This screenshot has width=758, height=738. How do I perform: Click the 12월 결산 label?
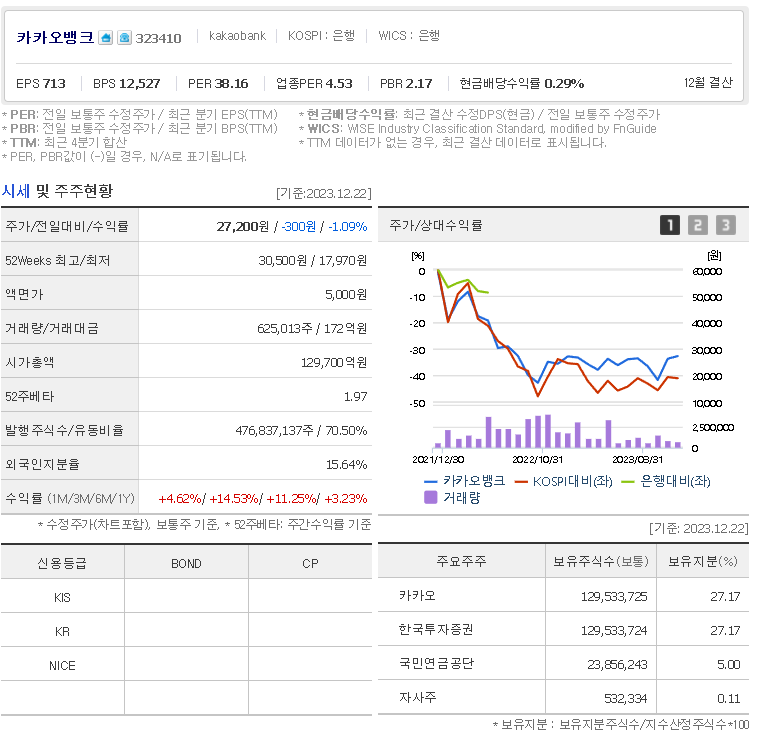(708, 83)
